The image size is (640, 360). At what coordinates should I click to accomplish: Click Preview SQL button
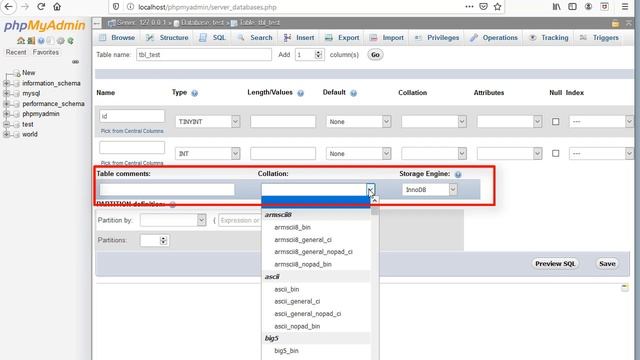[x=555, y=264]
